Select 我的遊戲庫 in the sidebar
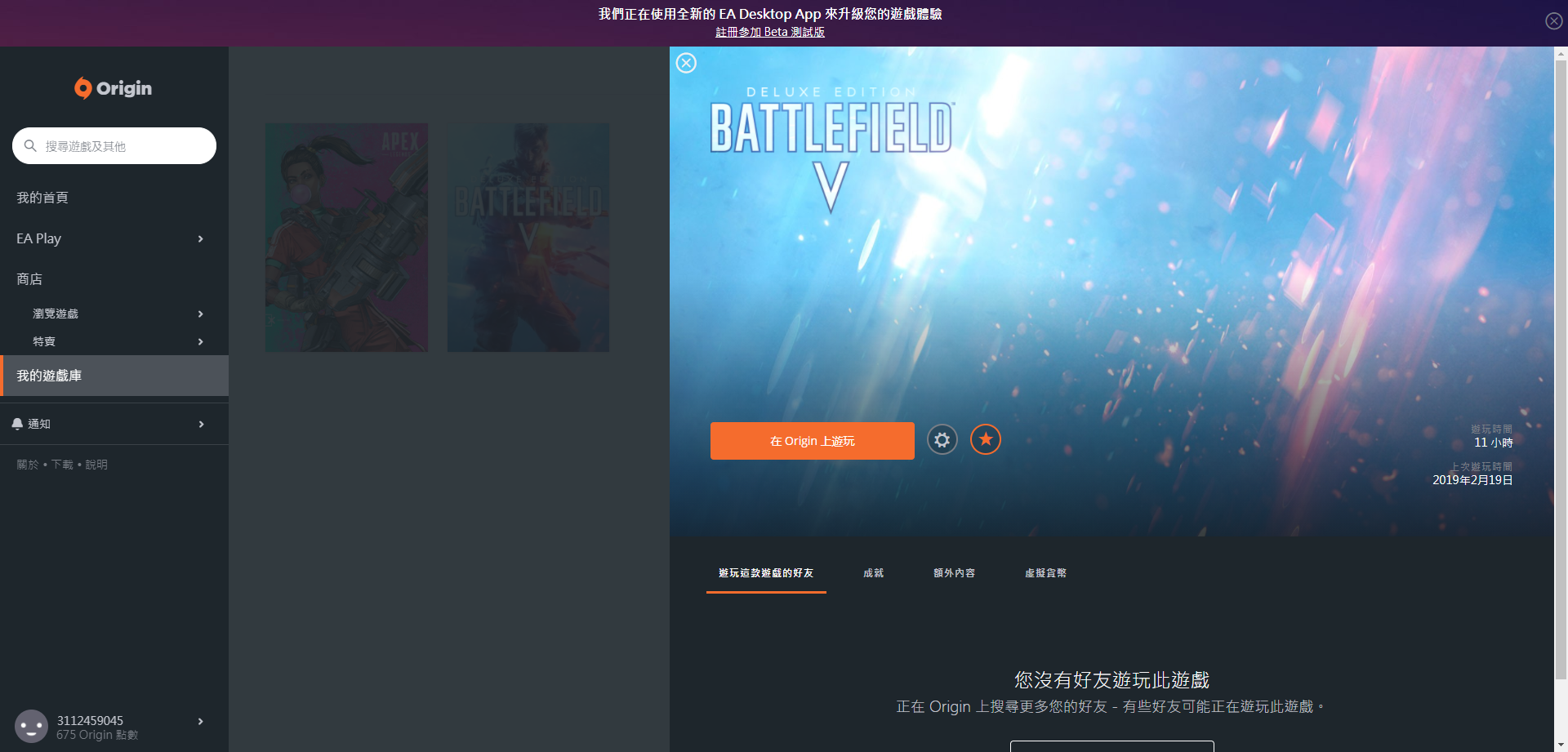 (x=114, y=376)
